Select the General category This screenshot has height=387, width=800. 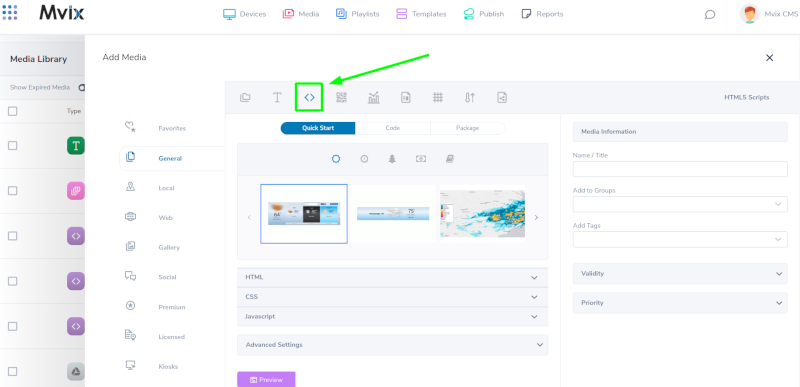172,159
